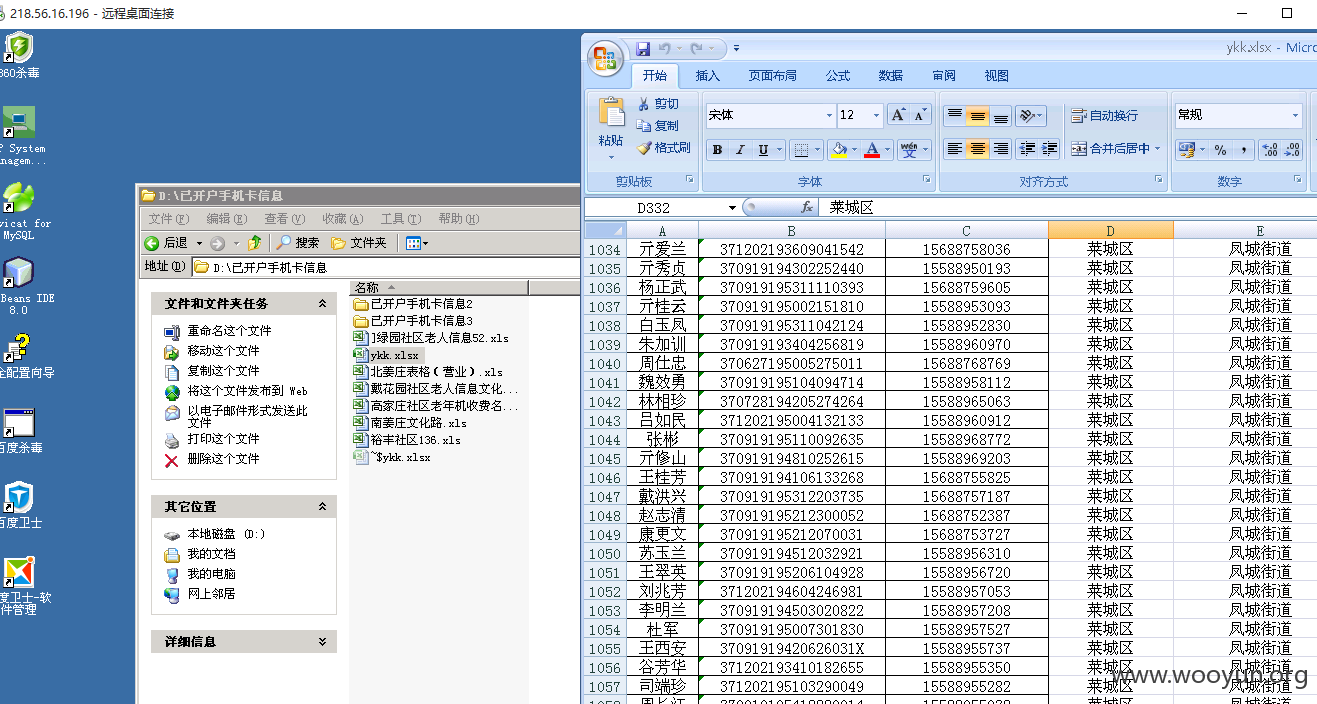1317x704 pixels.
Task: Open fill color dropdown arrow
Action: click(x=854, y=150)
